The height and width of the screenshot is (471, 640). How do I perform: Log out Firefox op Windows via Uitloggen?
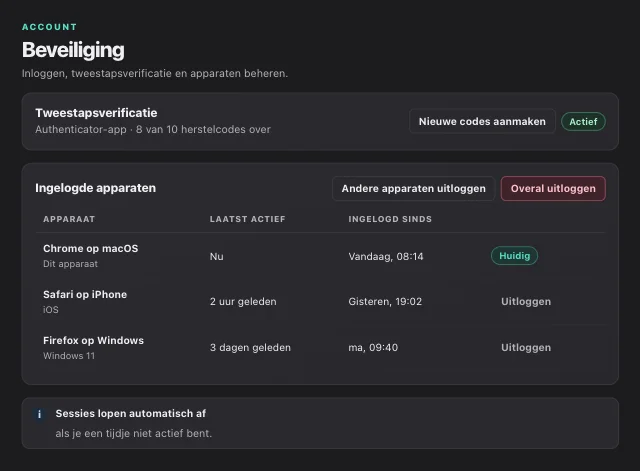526,348
